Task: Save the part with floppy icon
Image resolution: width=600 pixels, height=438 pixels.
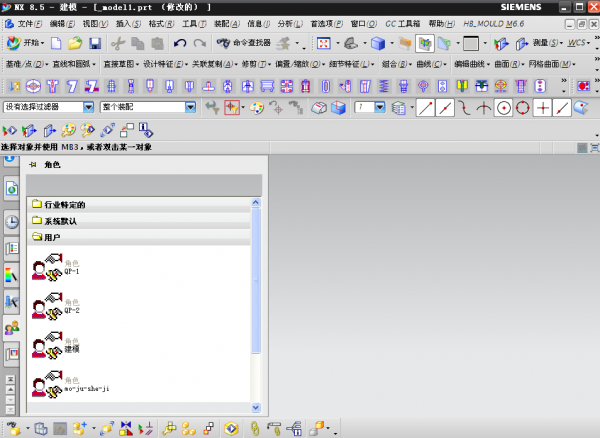Action: (x=95, y=43)
